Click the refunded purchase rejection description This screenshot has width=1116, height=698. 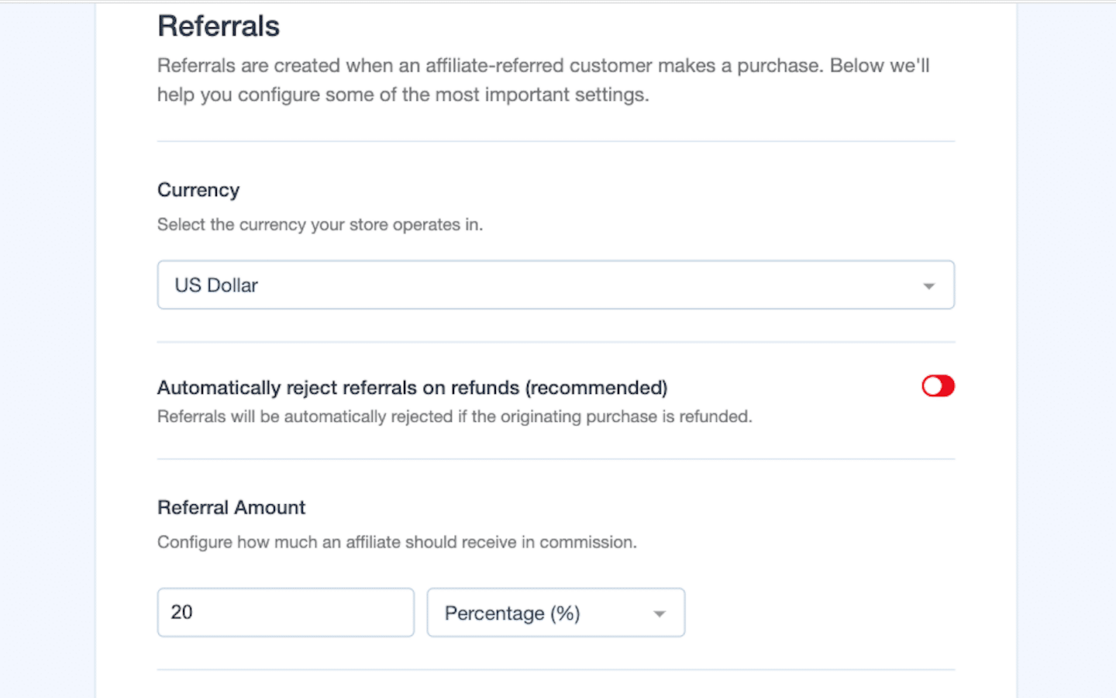click(454, 416)
